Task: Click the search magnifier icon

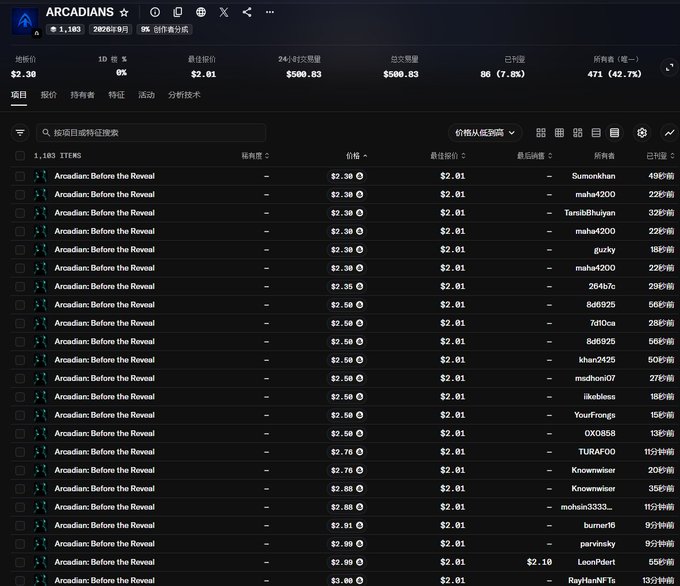Action: point(46,133)
